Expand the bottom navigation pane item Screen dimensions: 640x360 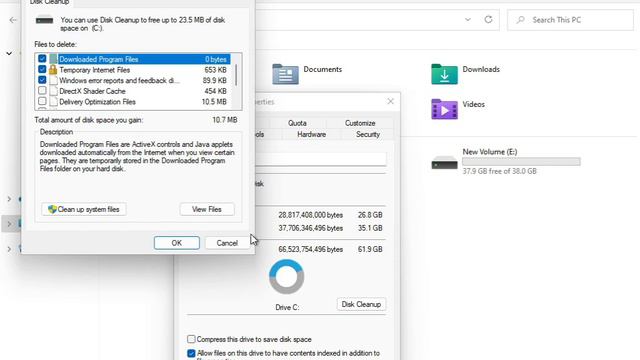click(9, 249)
